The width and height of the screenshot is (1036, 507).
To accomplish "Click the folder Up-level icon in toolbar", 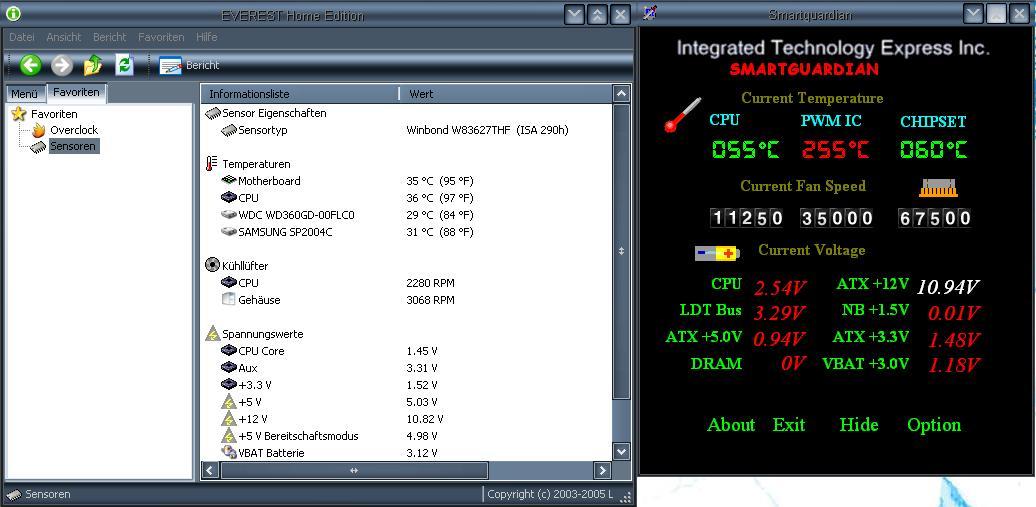I will pos(93,65).
